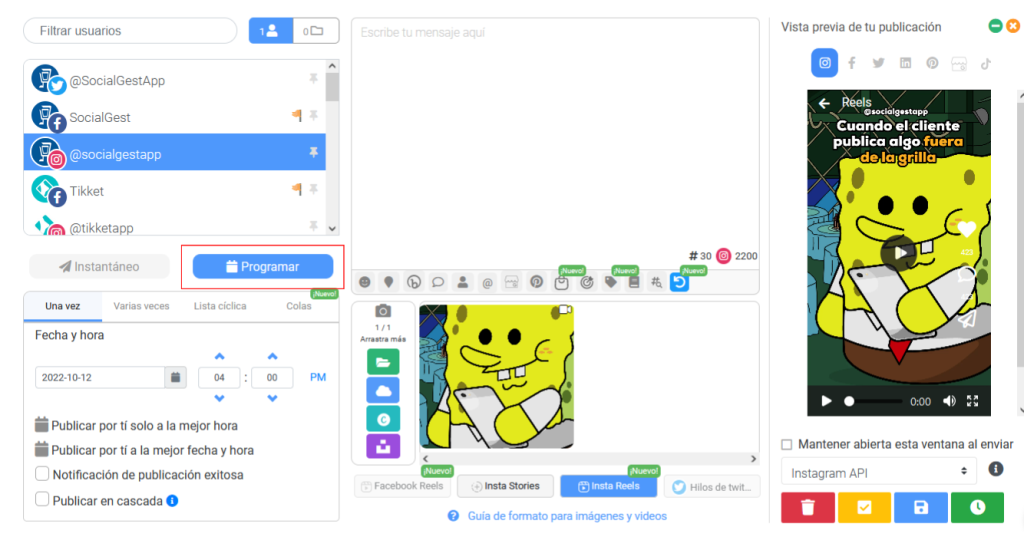Click the storefront icon in message toolbar
Image resolution: width=1024 pixels, height=537 pixels.
(x=511, y=282)
